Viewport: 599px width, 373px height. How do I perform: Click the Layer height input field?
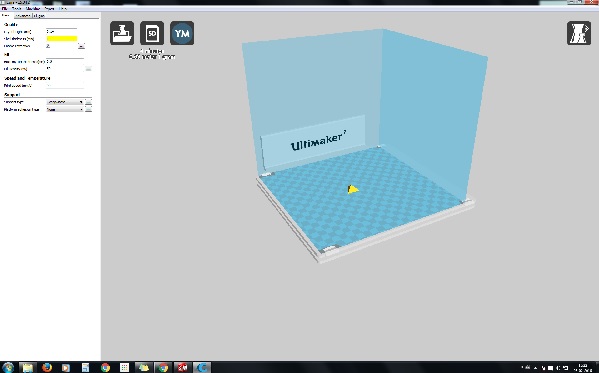tap(61, 31)
